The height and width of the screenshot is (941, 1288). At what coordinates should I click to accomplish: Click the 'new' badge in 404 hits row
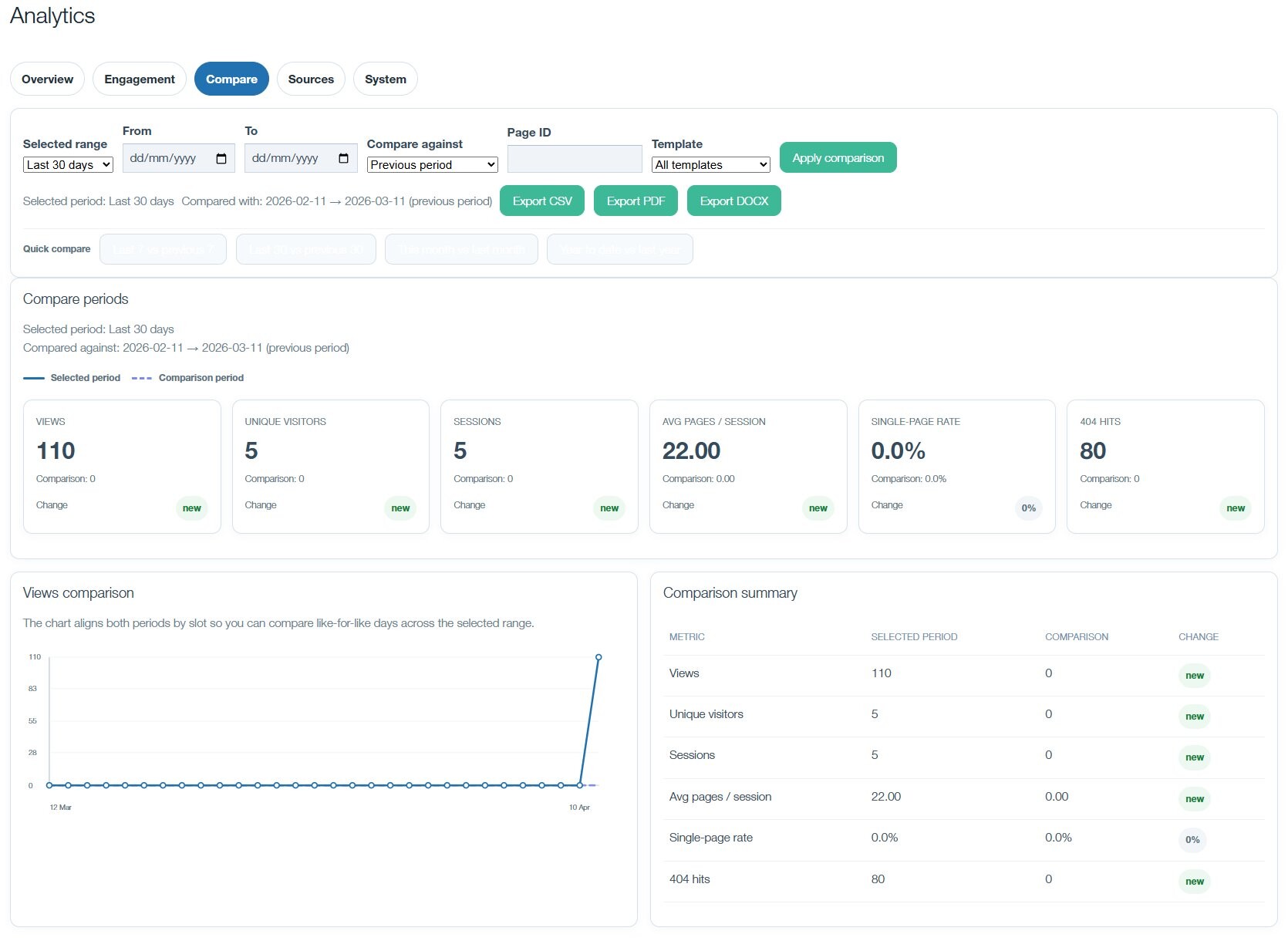(1194, 882)
